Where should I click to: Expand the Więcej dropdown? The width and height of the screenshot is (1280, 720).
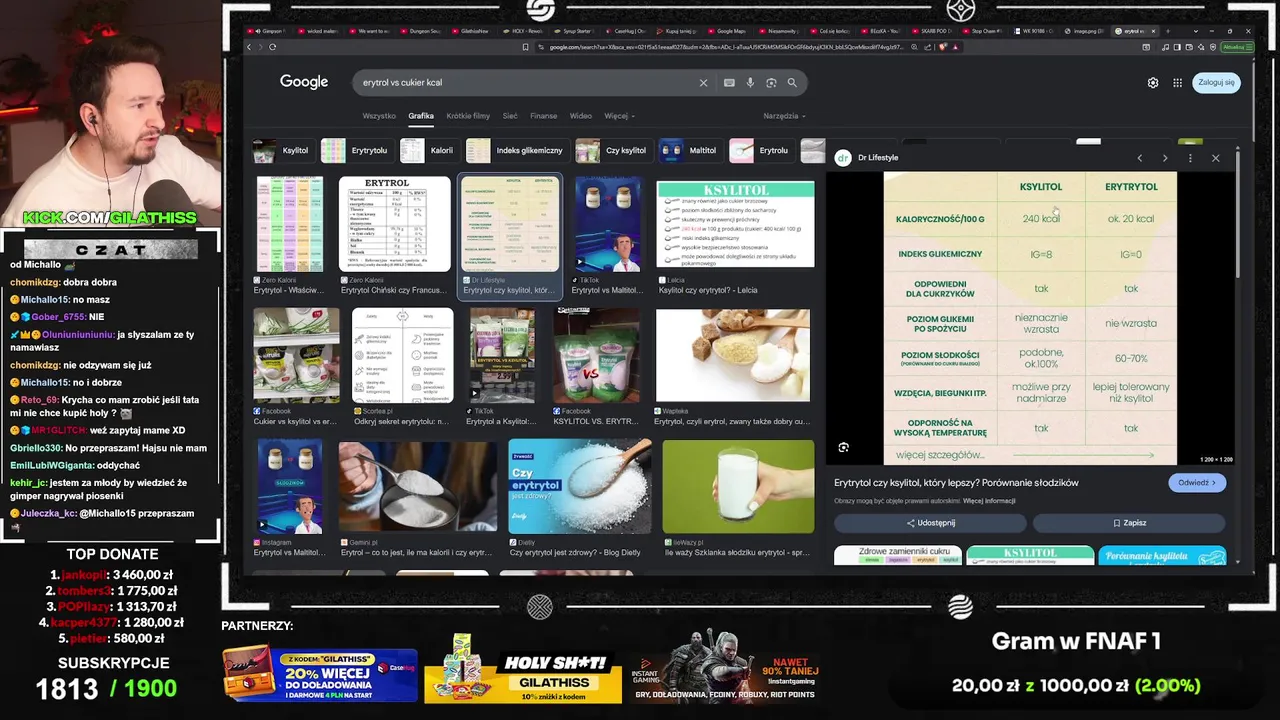(x=619, y=116)
